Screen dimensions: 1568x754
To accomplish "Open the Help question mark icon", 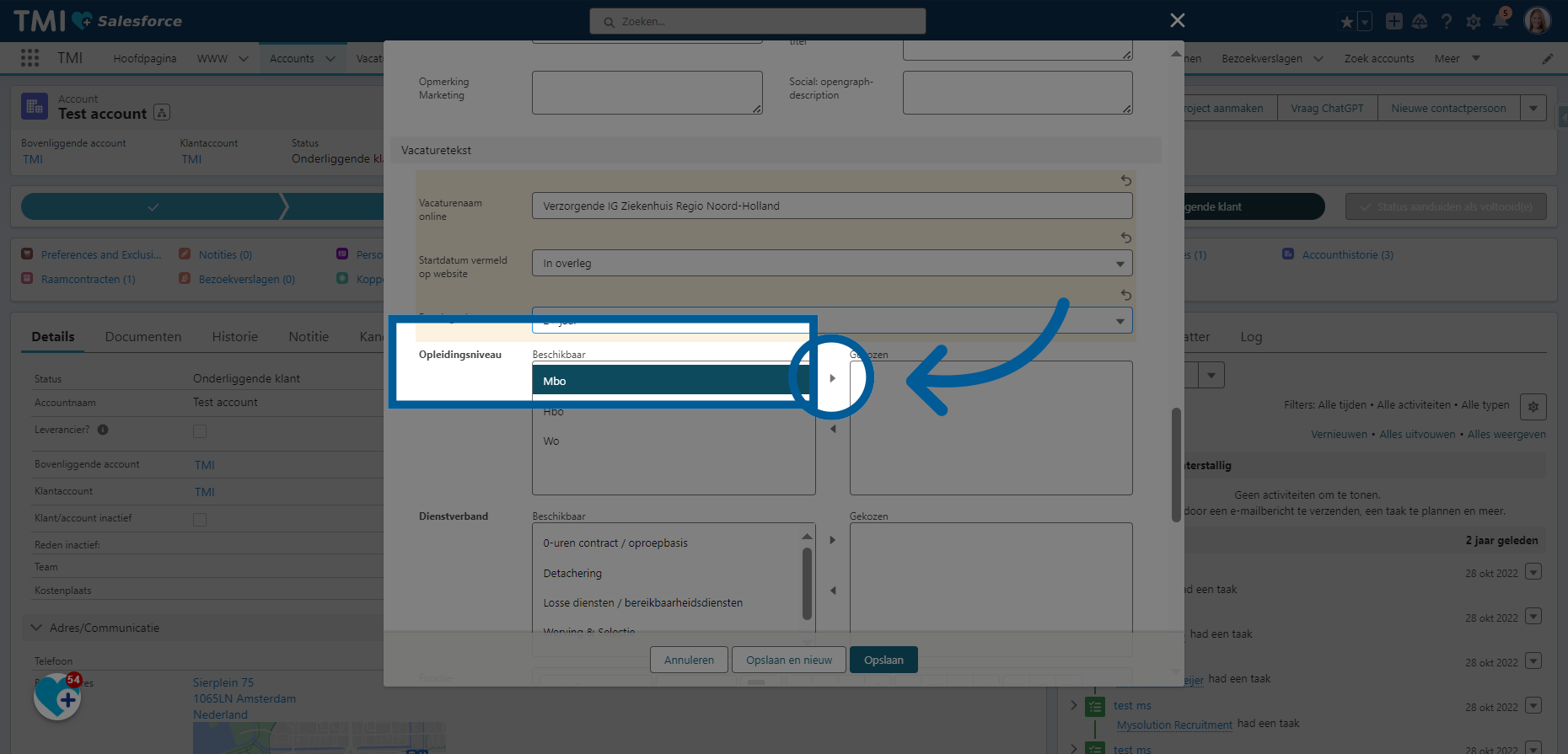I will coord(1447,22).
